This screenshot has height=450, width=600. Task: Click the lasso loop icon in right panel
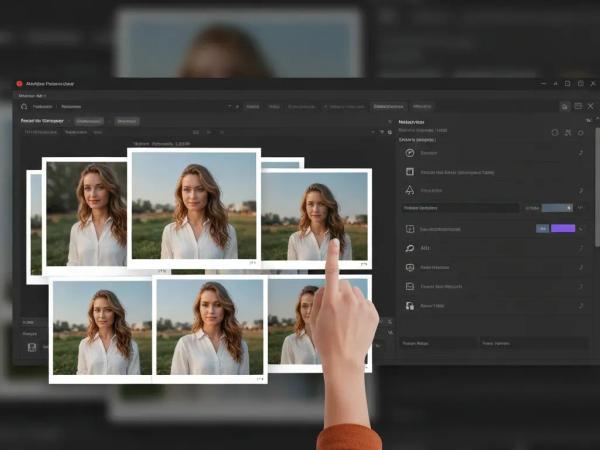pyautogui.click(x=410, y=248)
